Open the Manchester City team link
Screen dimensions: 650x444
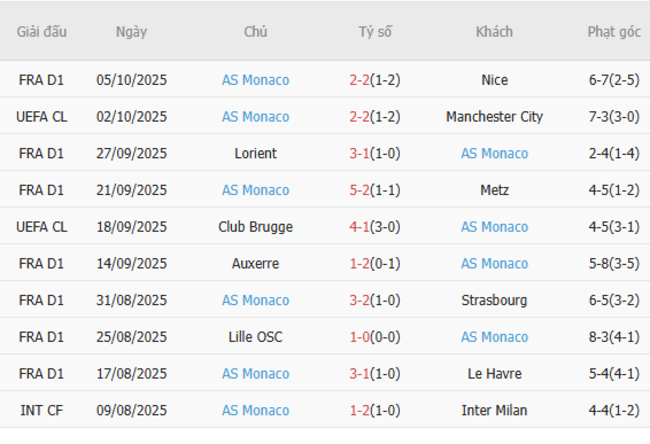(494, 117)
